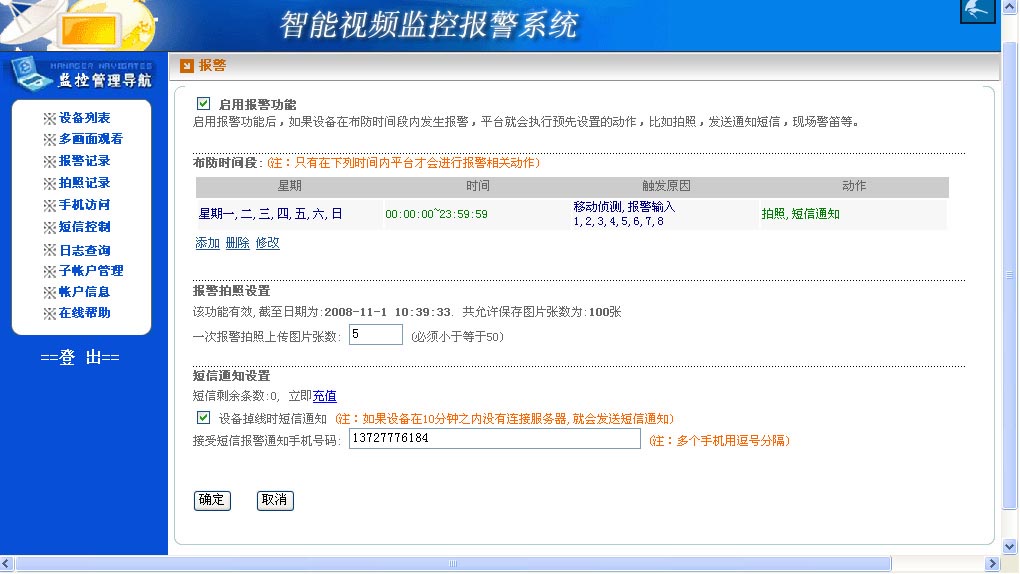The image size is (1020, 574).
Task: Click the grid icon beside 在线帮助
Action: coord(50,314)
